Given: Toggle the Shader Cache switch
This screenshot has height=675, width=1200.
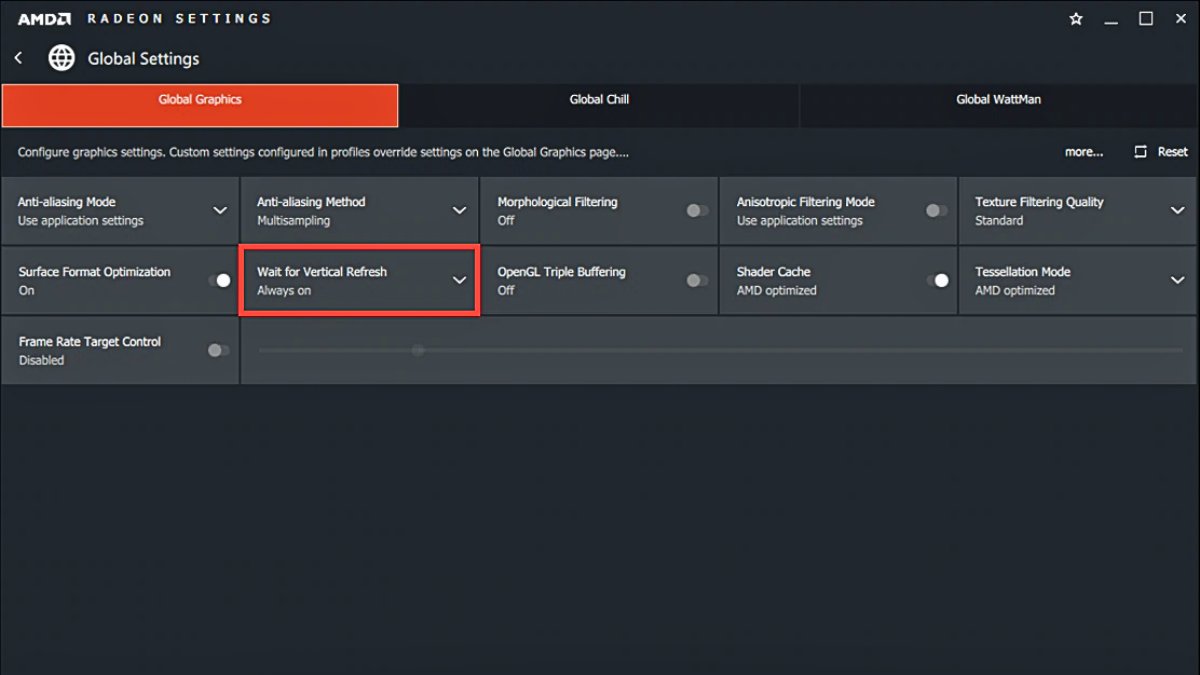Looking at the screenshot, I should point(937,280).
